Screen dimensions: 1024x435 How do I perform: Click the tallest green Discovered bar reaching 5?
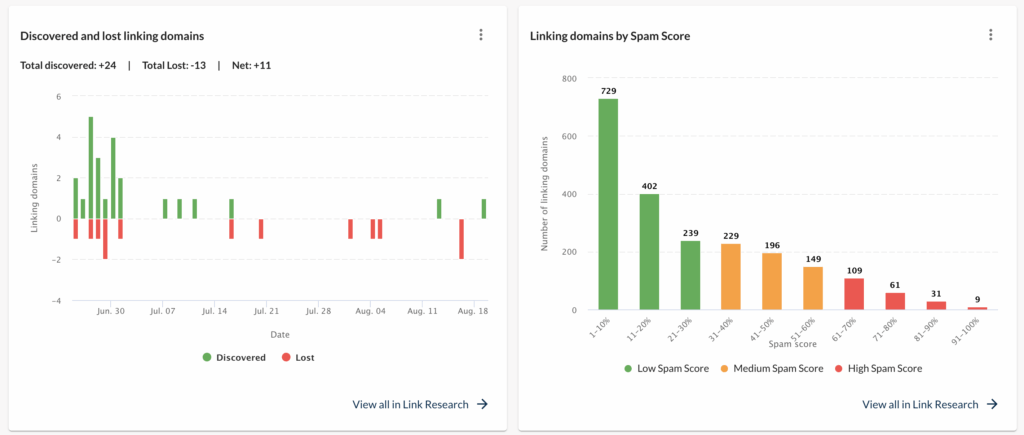click(90, 168)
